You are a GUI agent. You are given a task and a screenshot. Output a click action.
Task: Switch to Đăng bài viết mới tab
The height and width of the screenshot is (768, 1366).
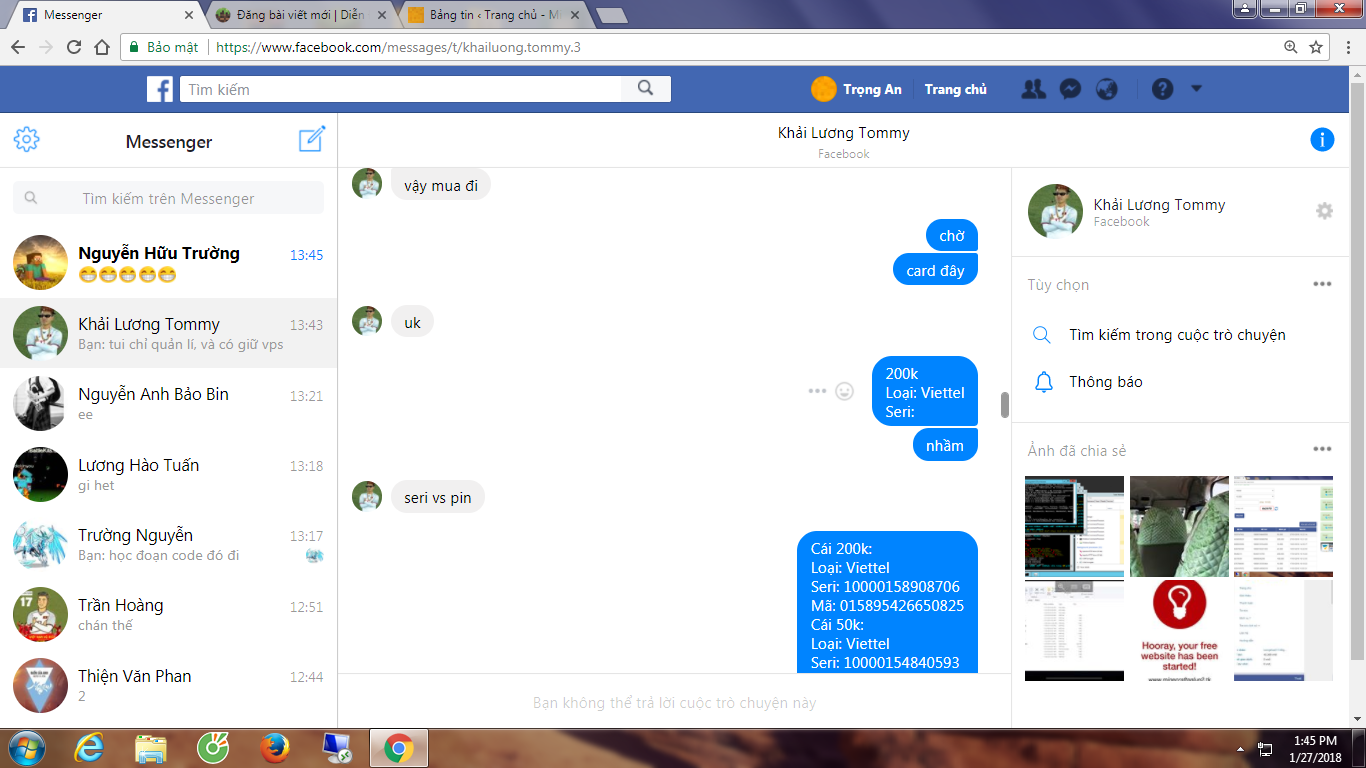300,15
